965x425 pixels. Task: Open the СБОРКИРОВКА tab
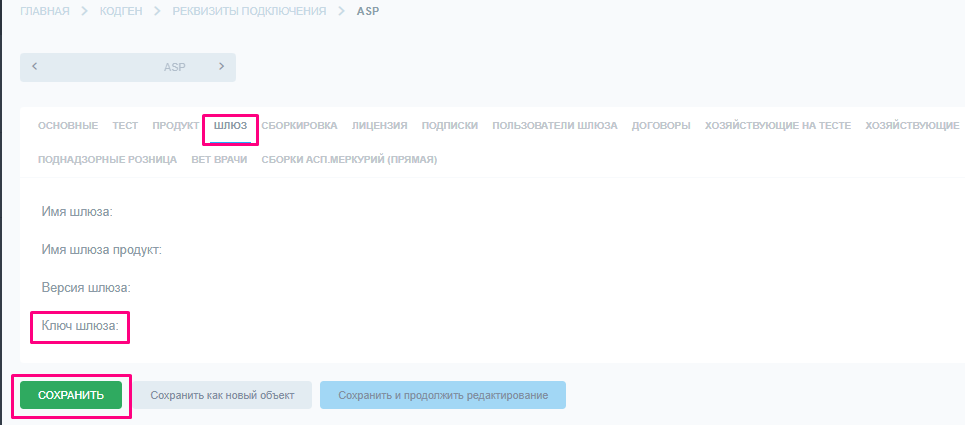[299, 125]
